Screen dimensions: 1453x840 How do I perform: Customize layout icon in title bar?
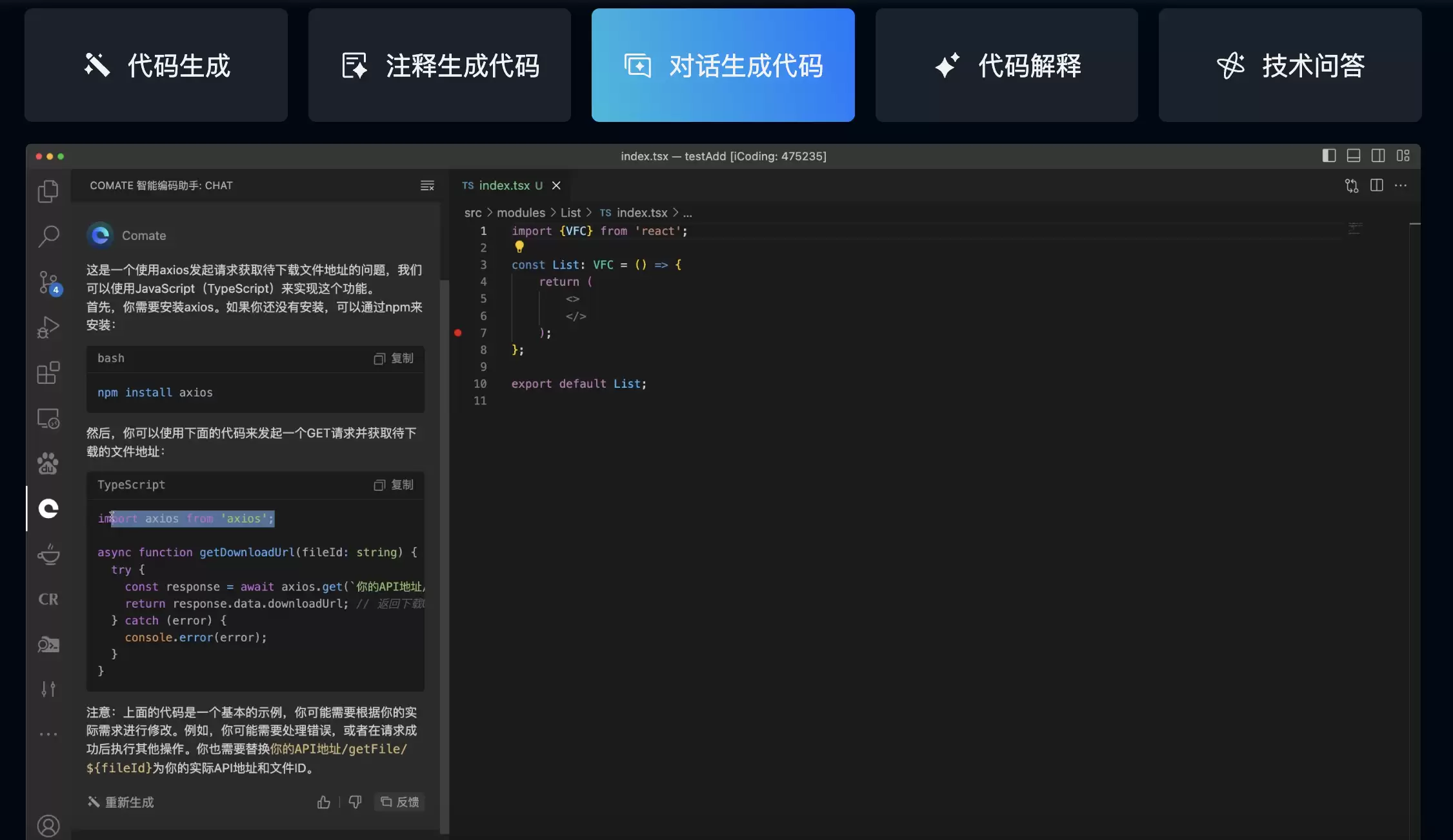[1403, 155]
